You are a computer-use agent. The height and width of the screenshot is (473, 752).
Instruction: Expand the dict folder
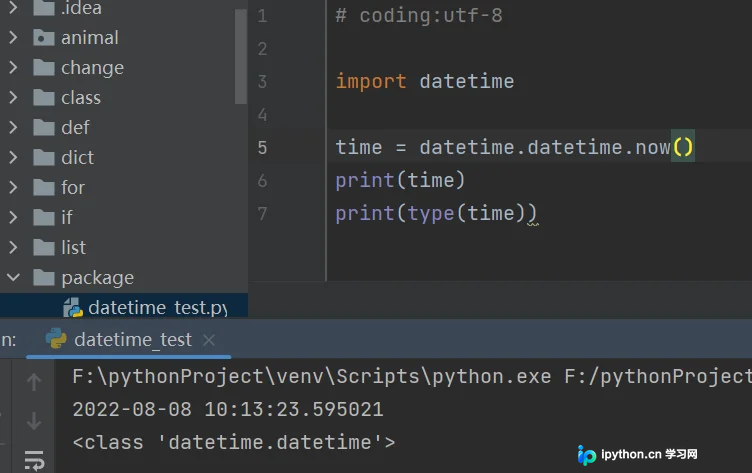click(x=13, y=157)
